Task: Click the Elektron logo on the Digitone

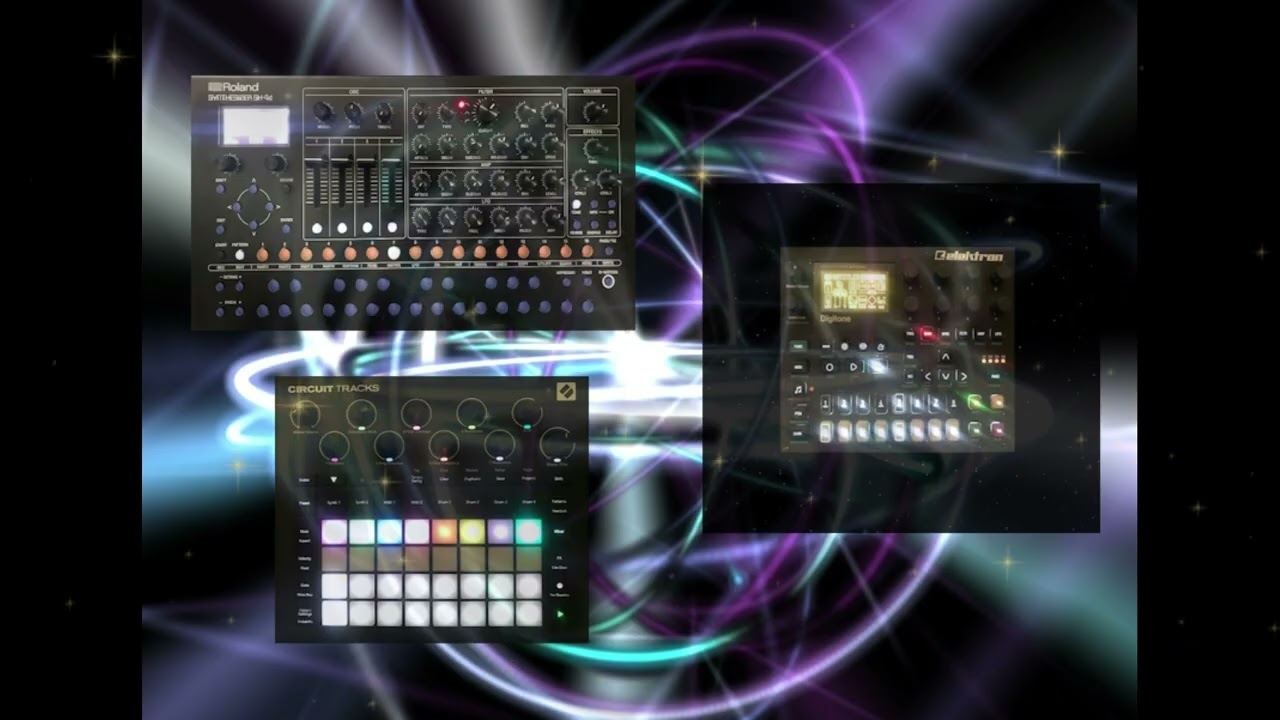Action: 969,256
